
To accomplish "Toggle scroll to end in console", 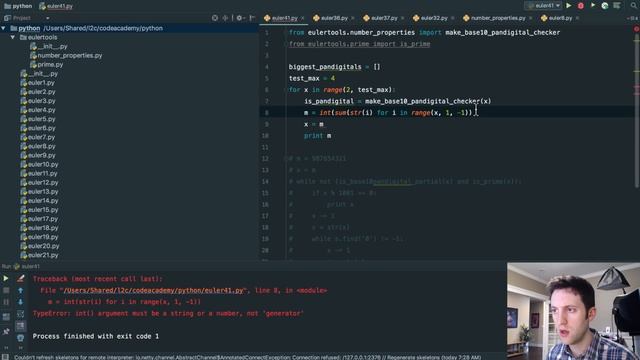I will pyautogui.click(x=20, y=326).
